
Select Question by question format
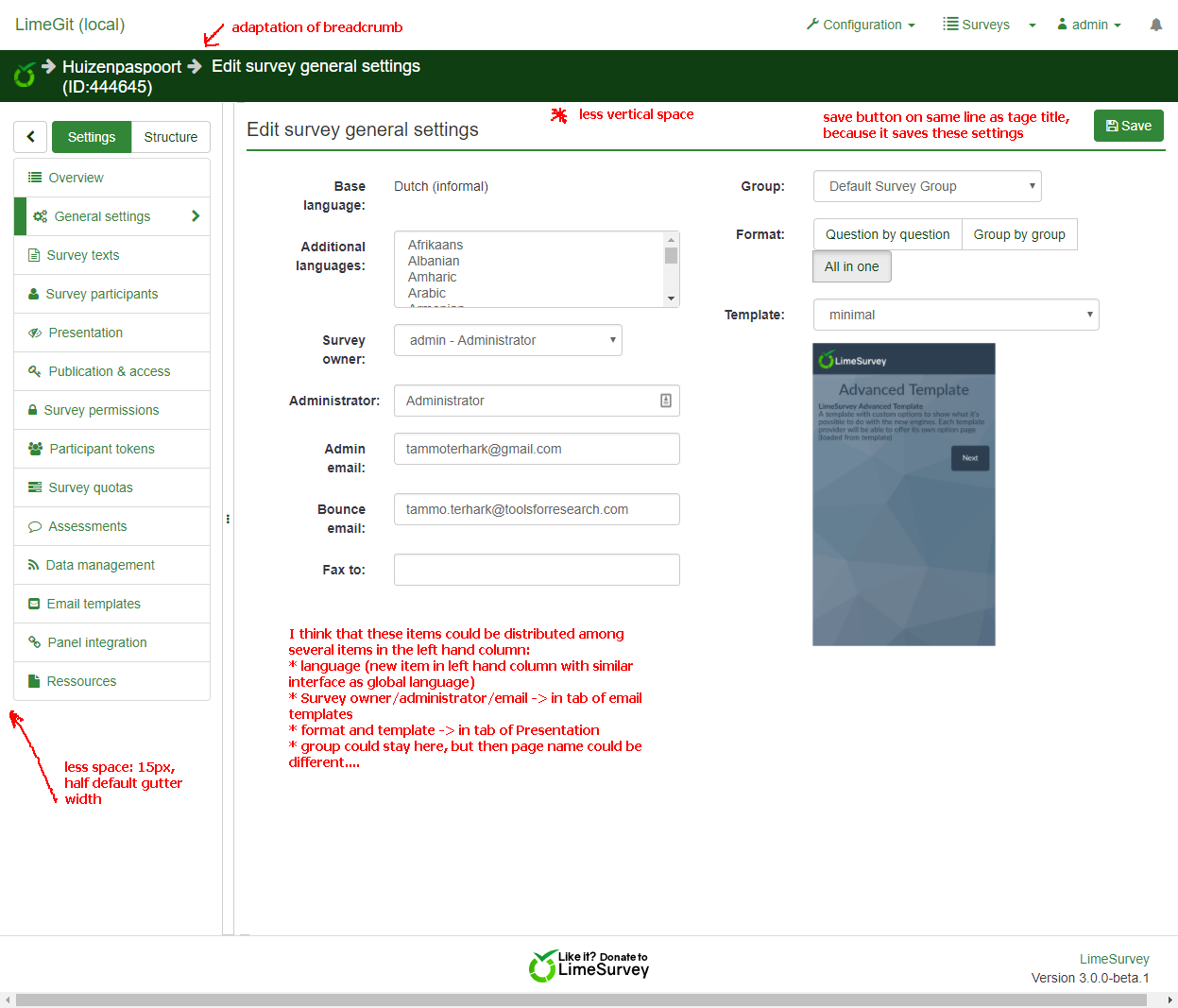(x=887, y=234)
